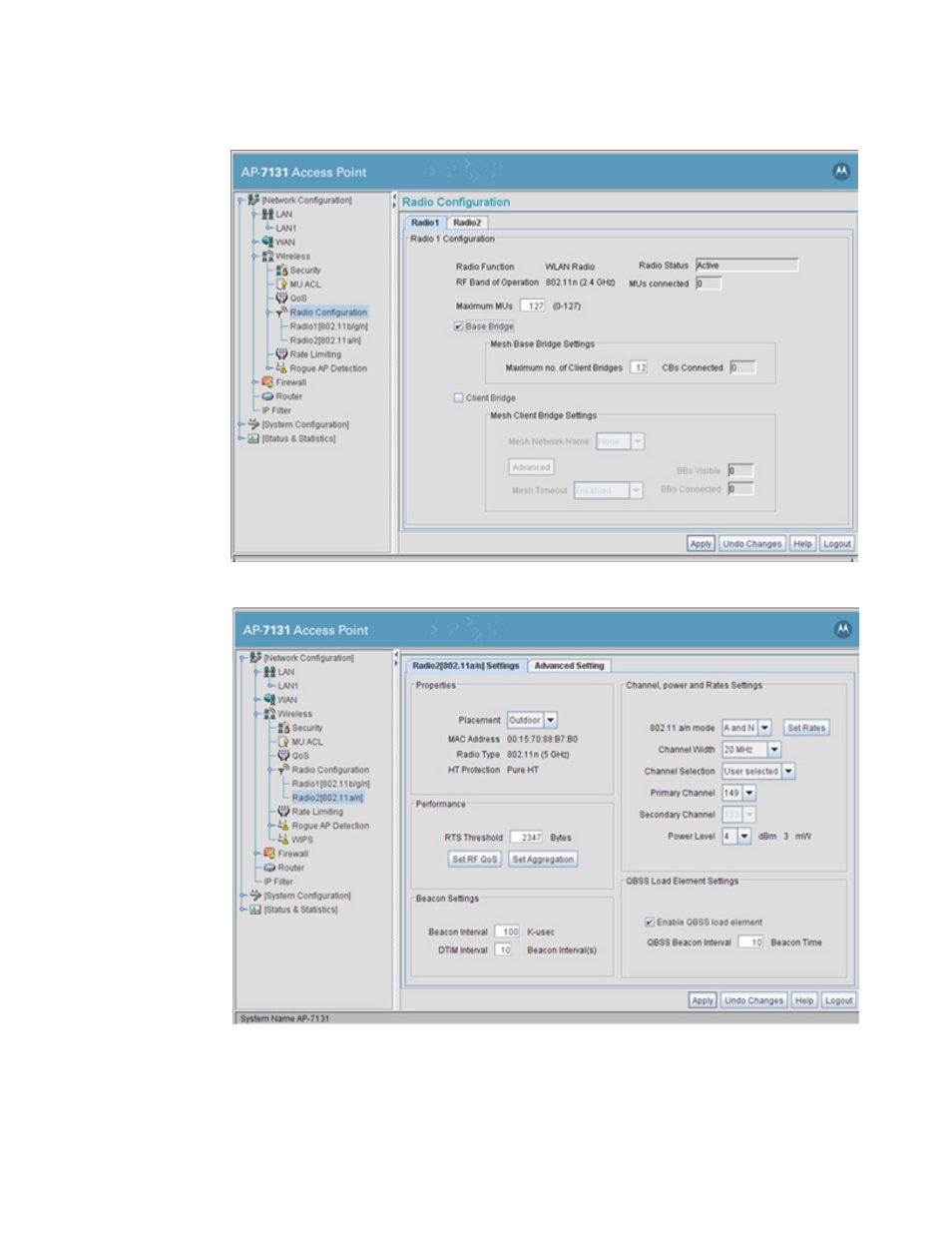Open 802.11 a/n mode dropdown
This screenshot has height=1233, width=952.
coord(765,728)
